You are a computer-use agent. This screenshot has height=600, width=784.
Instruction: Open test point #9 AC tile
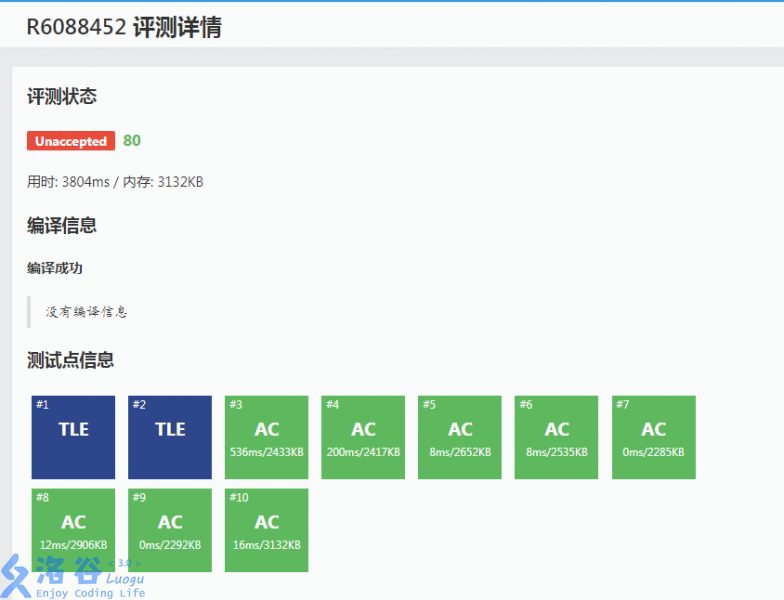coord(170,530)
